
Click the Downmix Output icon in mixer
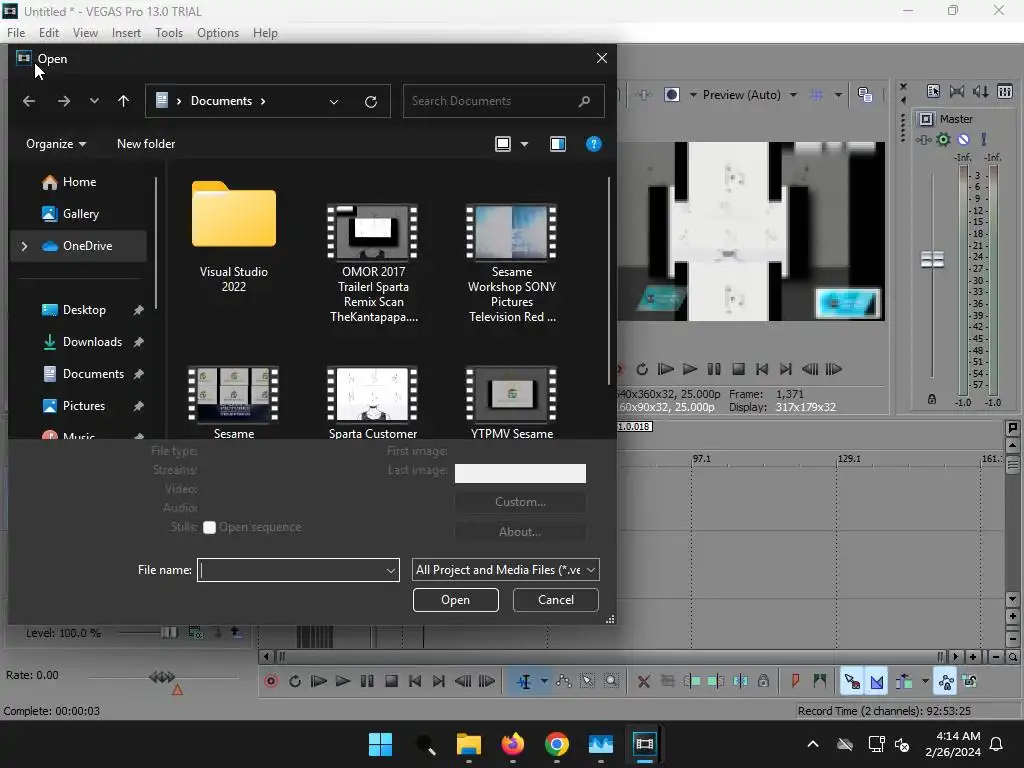(957, 91)
